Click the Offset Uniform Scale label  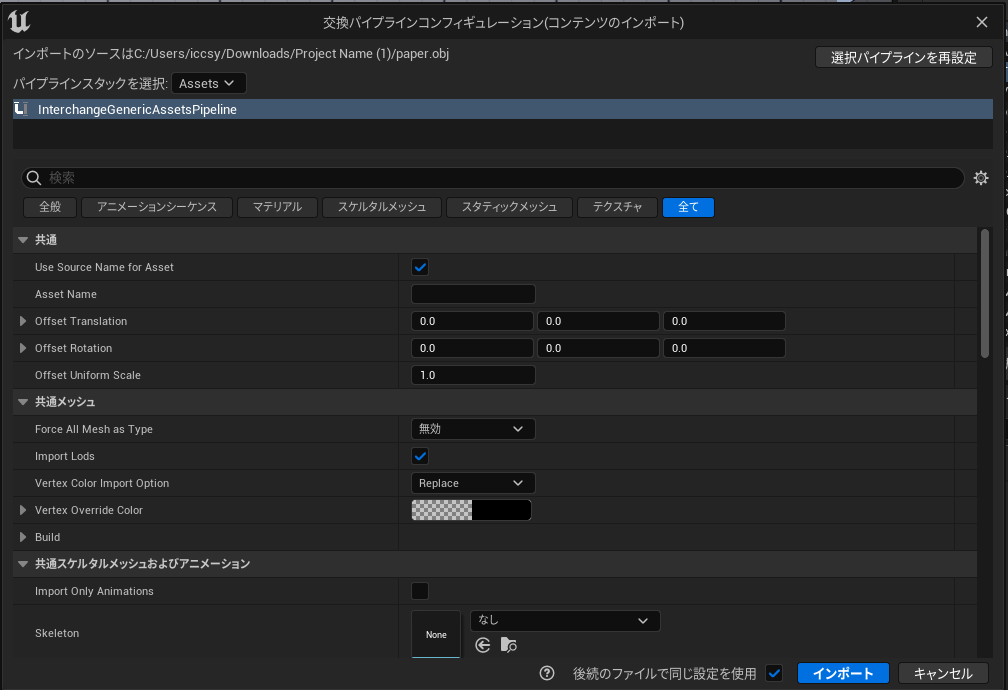pyautogui.click(x=87, y=375)
